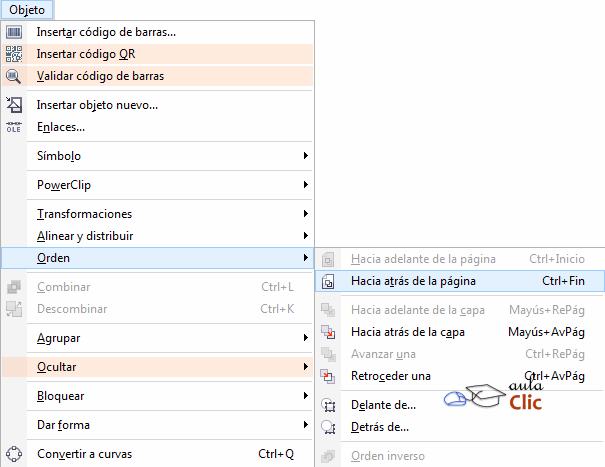Screen dimensions: 605x467
Task: Choose Detrás de... option
Action: (x=380, y=427)
